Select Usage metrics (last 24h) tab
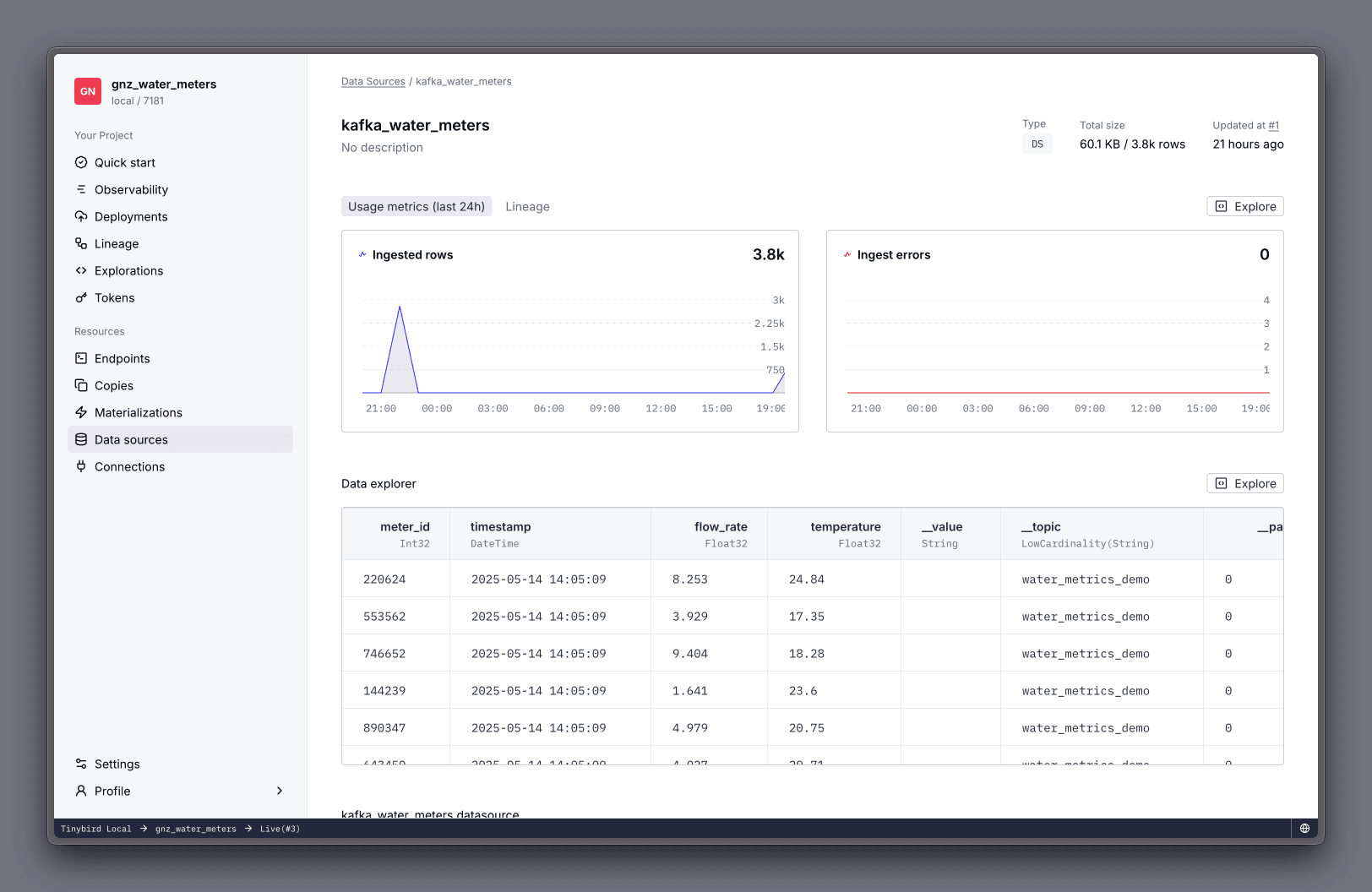This screenshot has height=892, width=1372. coord(416,207)
